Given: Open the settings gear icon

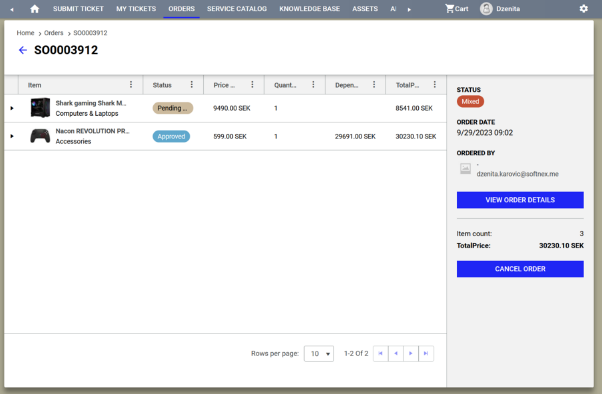Looking at the screenshot, I should [584, 9].
